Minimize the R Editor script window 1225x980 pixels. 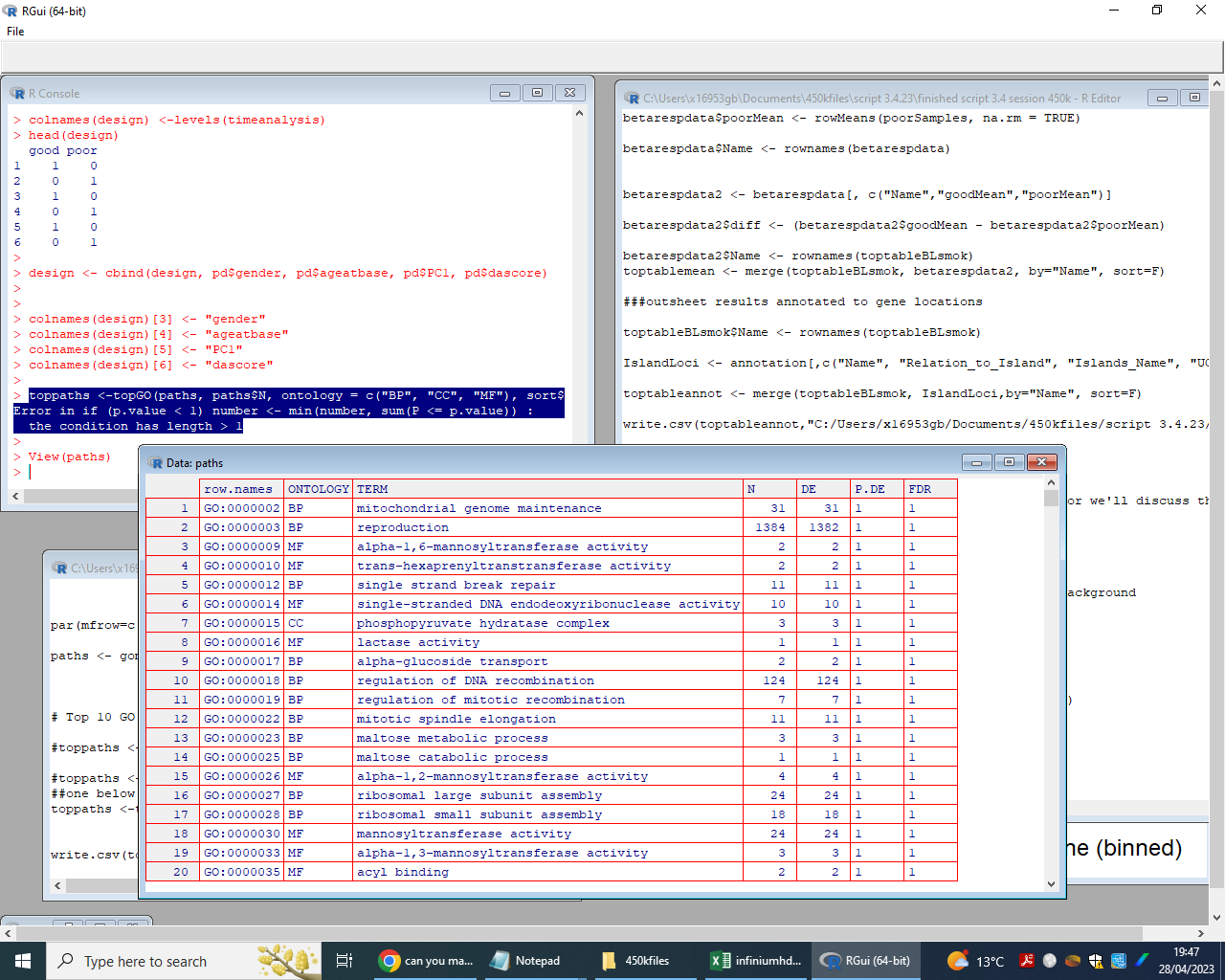[1162, 98]
